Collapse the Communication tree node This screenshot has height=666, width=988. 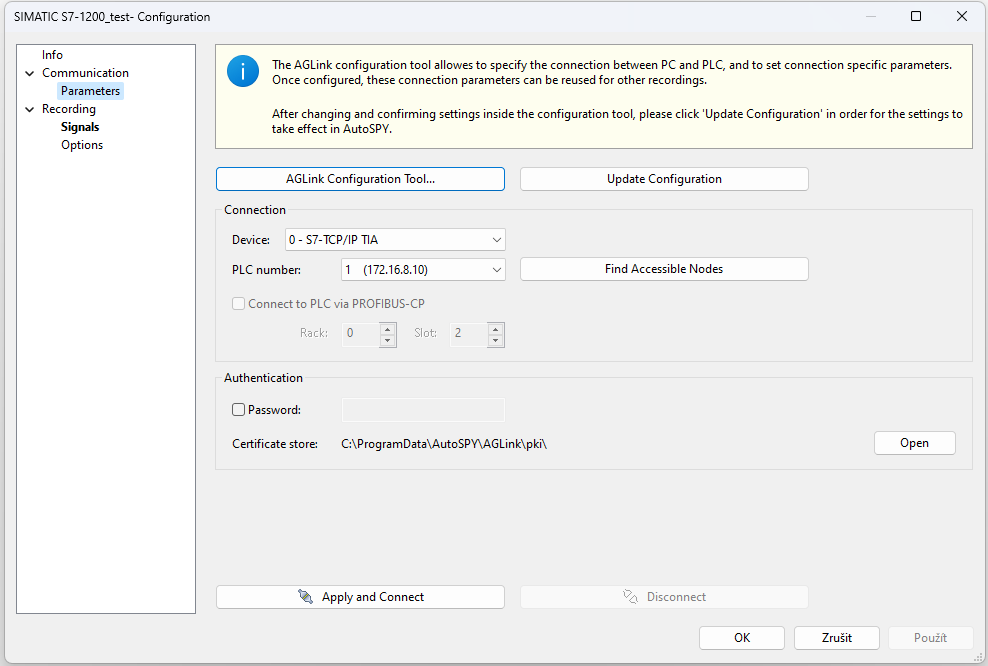tap(30, 73)
